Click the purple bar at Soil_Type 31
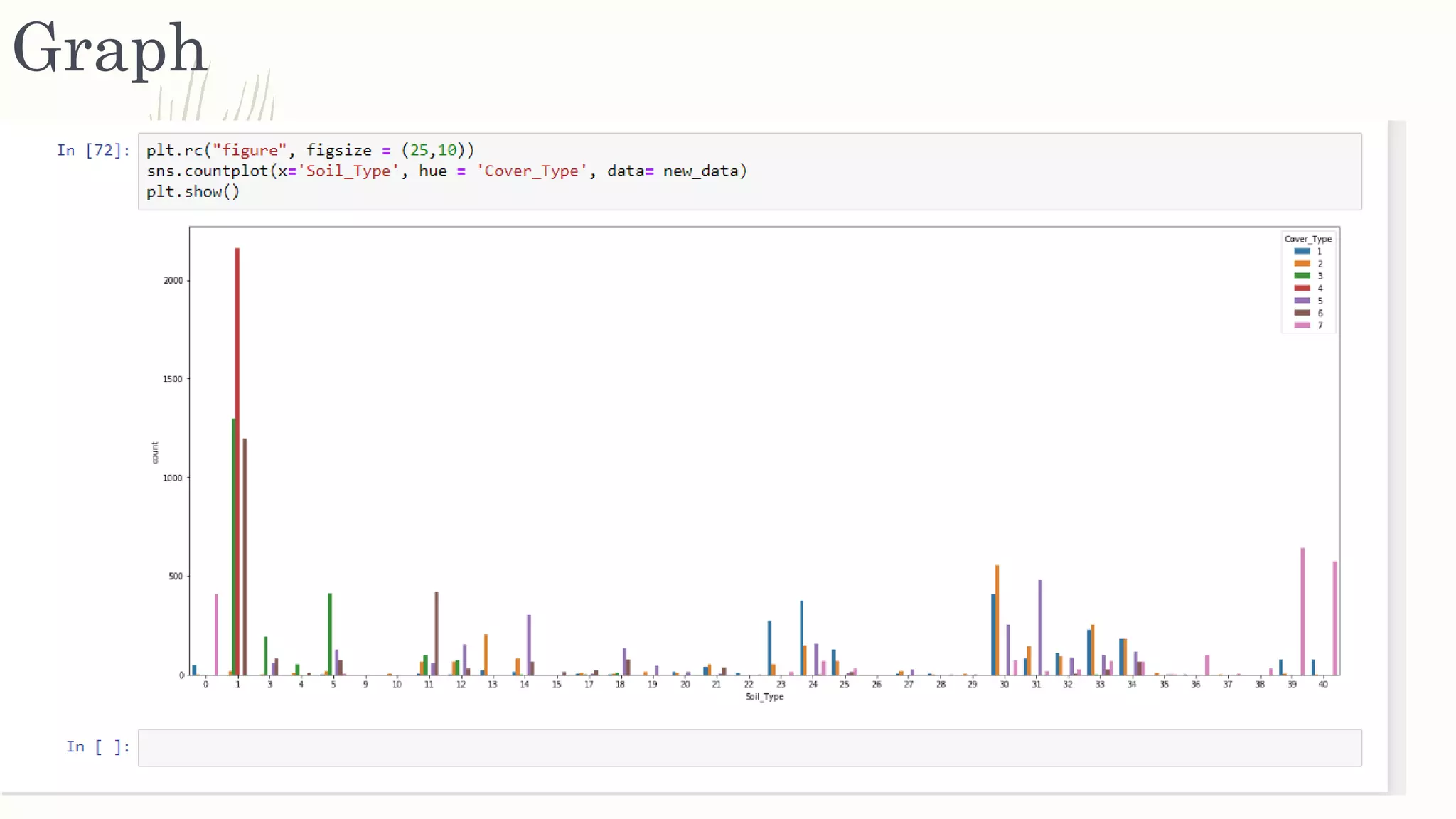This screenshot has width=1456, height=819. (1039, 627)
